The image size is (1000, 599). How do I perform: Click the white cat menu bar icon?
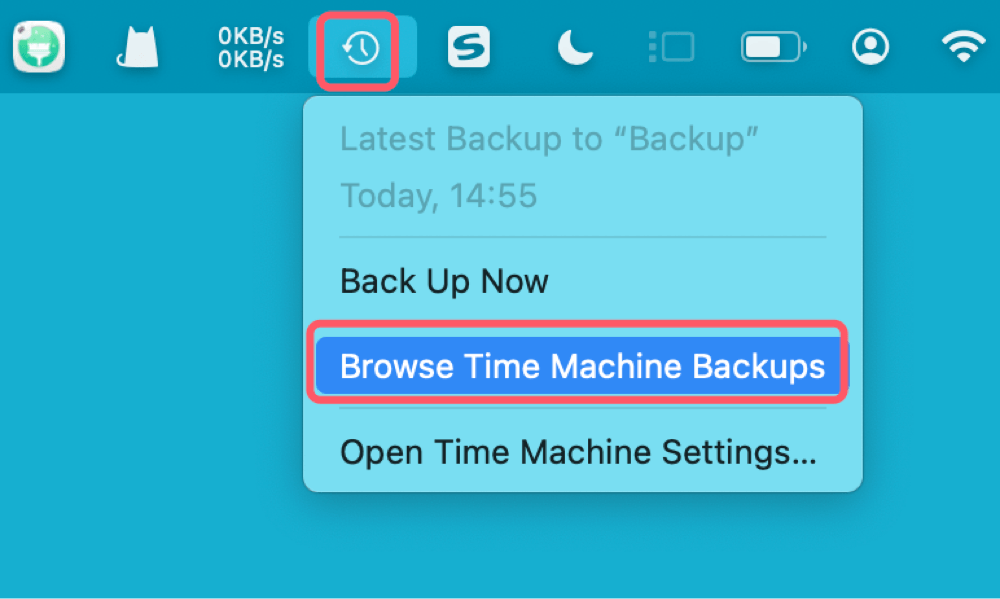pos(137,45)
